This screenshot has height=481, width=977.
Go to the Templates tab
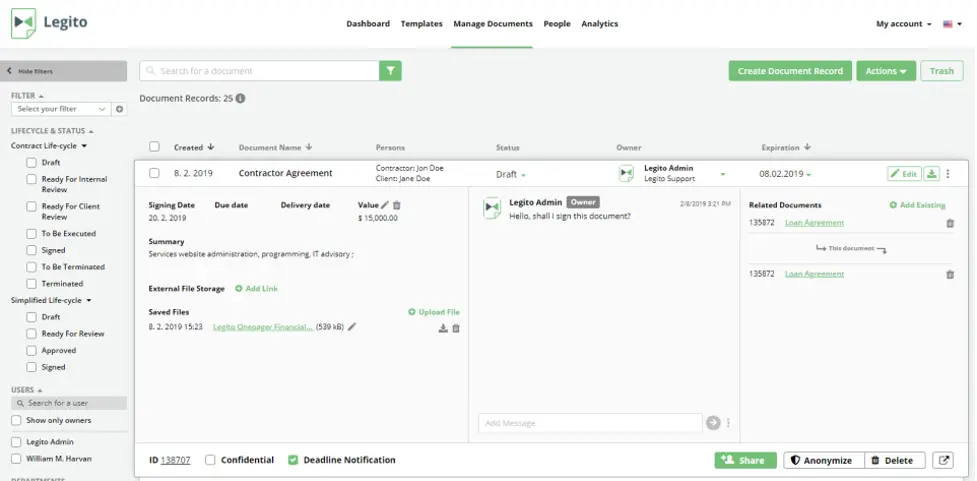[x=421, y=24]
